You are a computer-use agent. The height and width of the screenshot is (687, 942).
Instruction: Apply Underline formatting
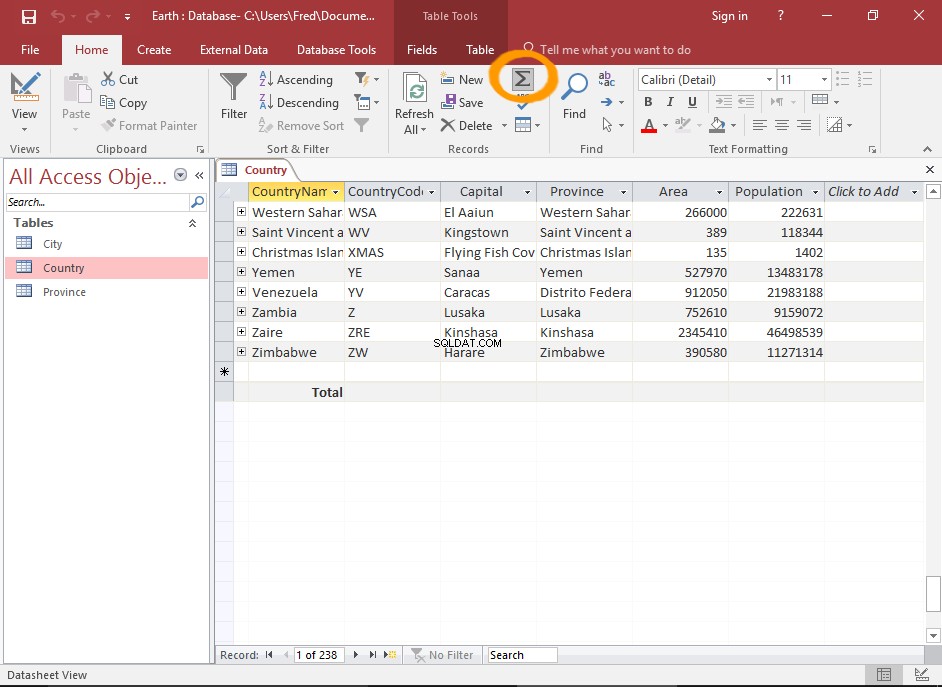pyautogui.click(x=692, y=102)
